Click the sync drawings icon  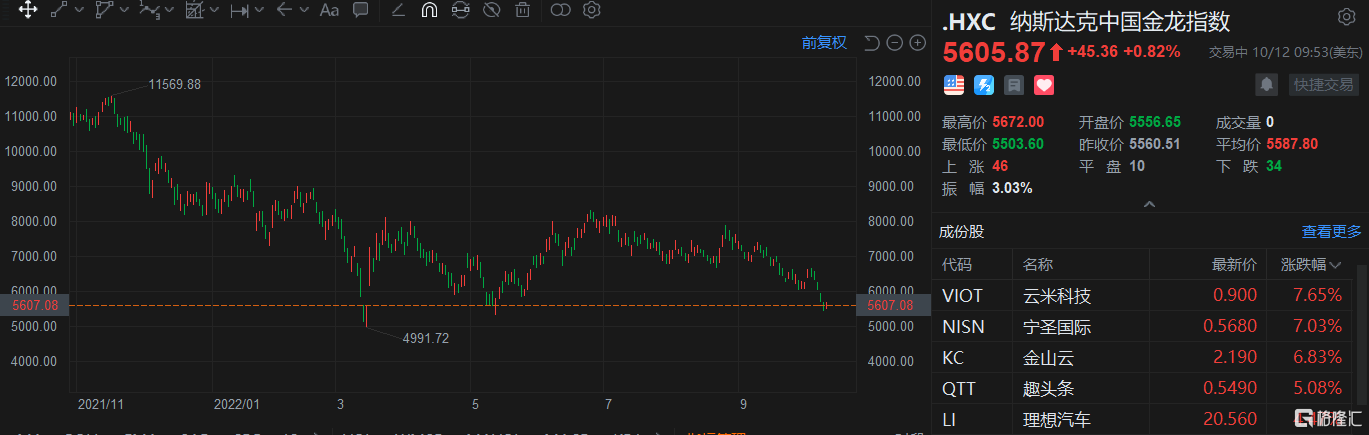point(460,11)
